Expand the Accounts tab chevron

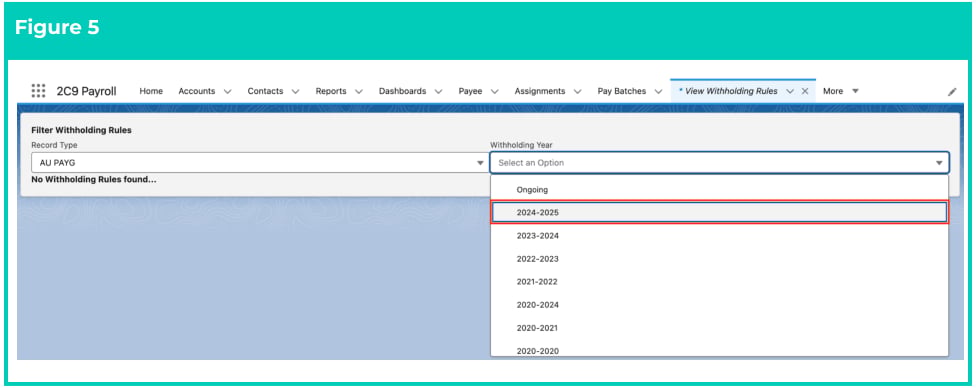[227, 91]
